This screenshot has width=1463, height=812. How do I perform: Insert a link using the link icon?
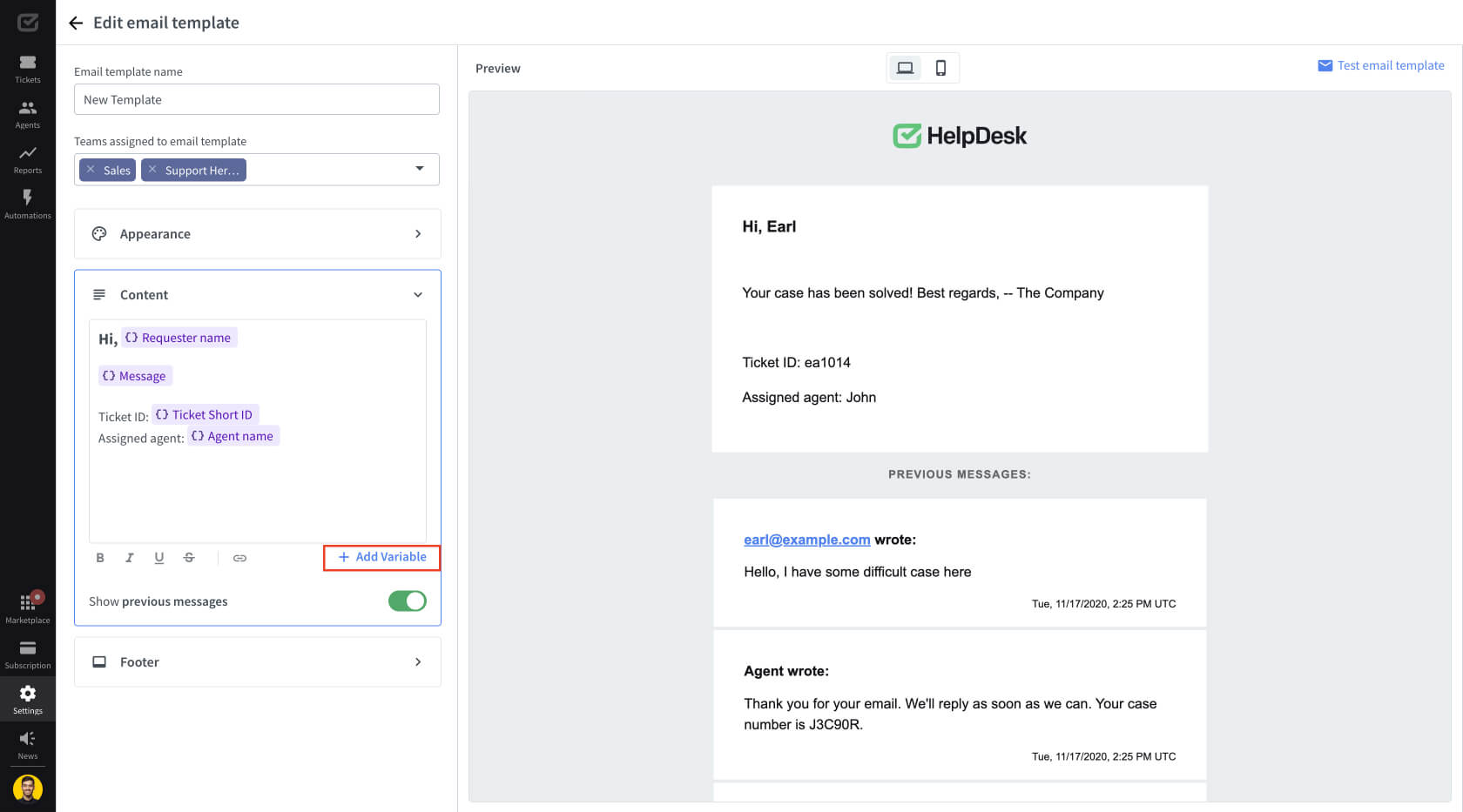click(239, 558)
